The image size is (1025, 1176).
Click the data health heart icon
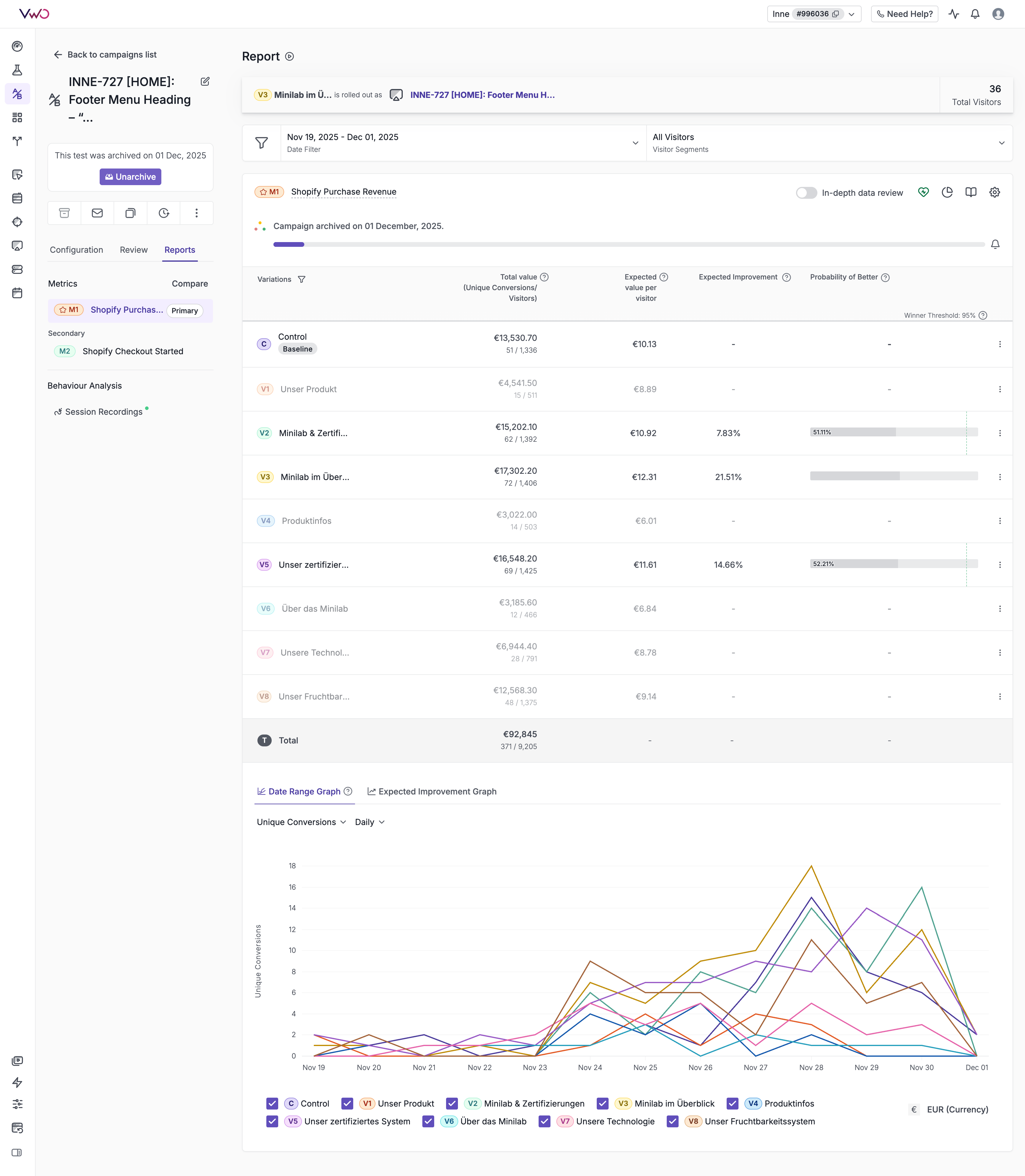(x=923, y=192)
